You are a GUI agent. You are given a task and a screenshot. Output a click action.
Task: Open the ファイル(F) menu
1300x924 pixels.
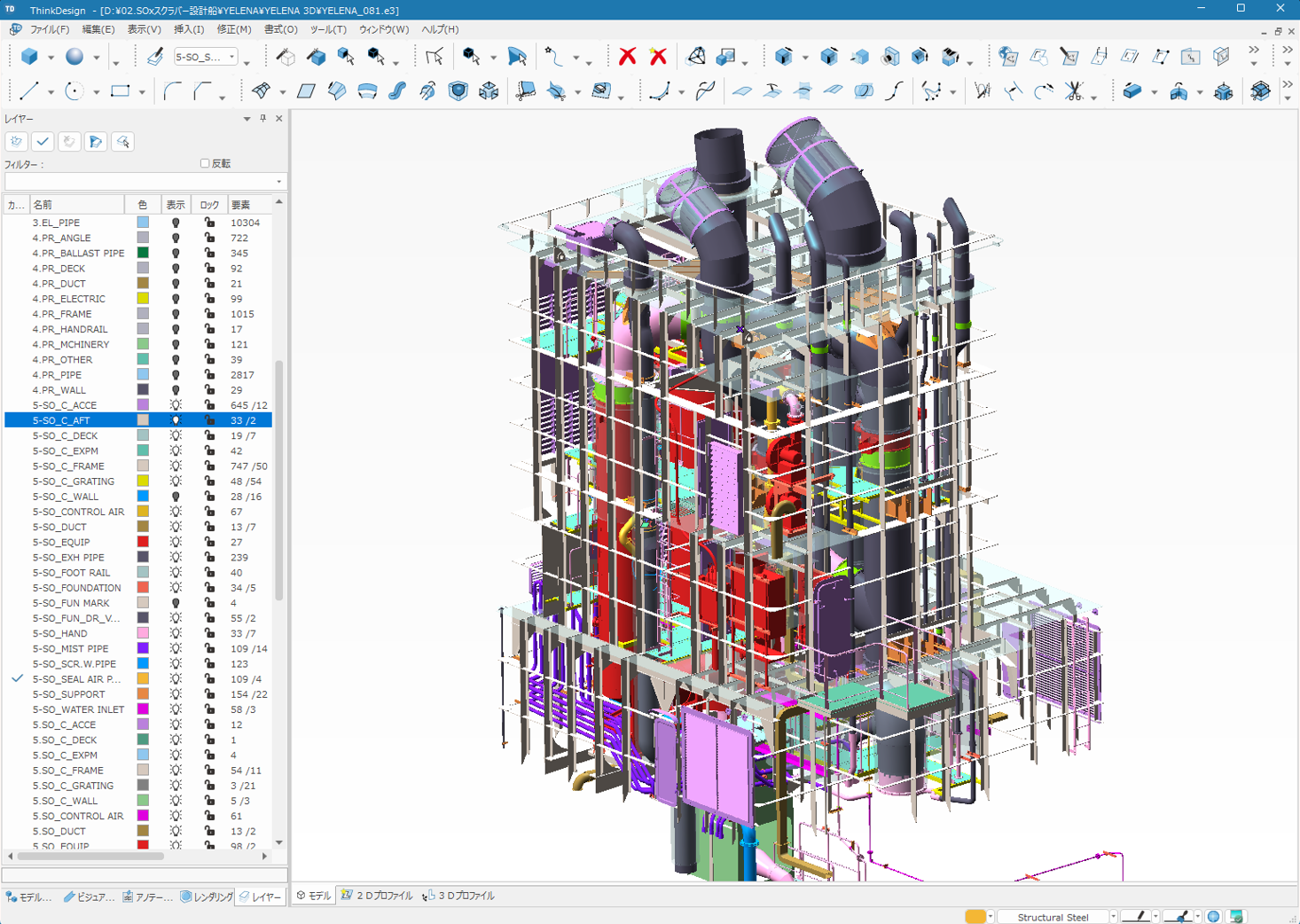pos(50,29)
